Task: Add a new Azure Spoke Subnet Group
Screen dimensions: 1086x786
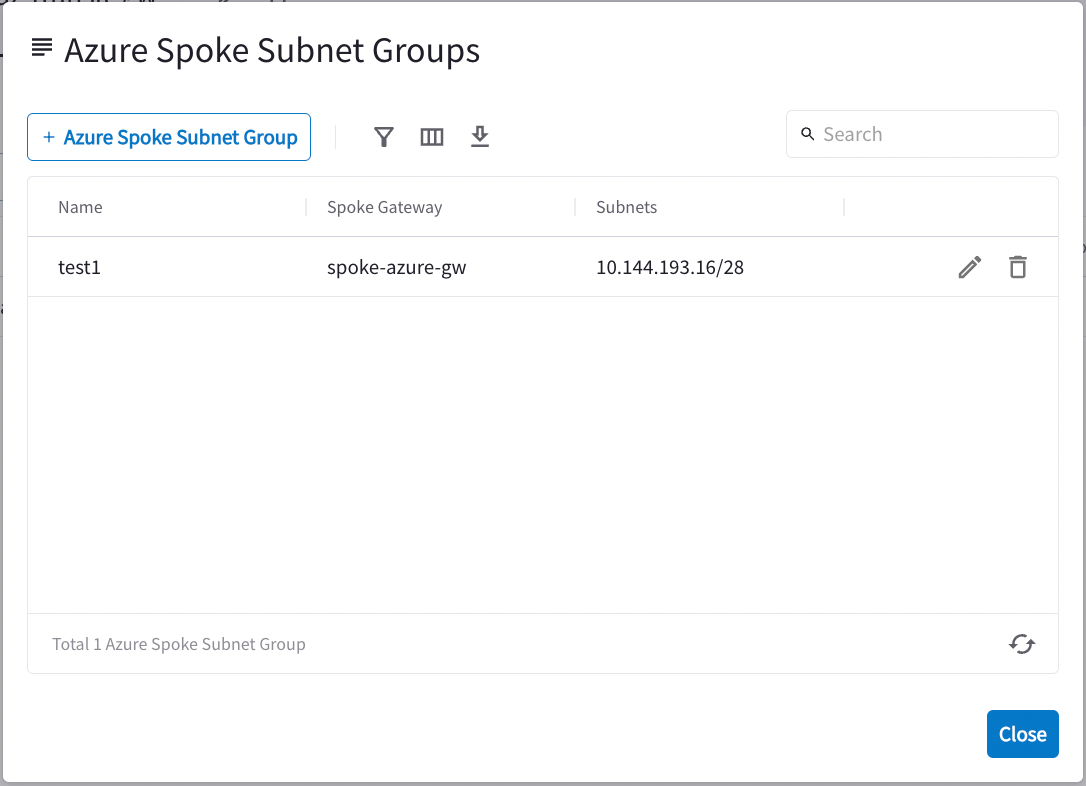Action: [169, 137]
